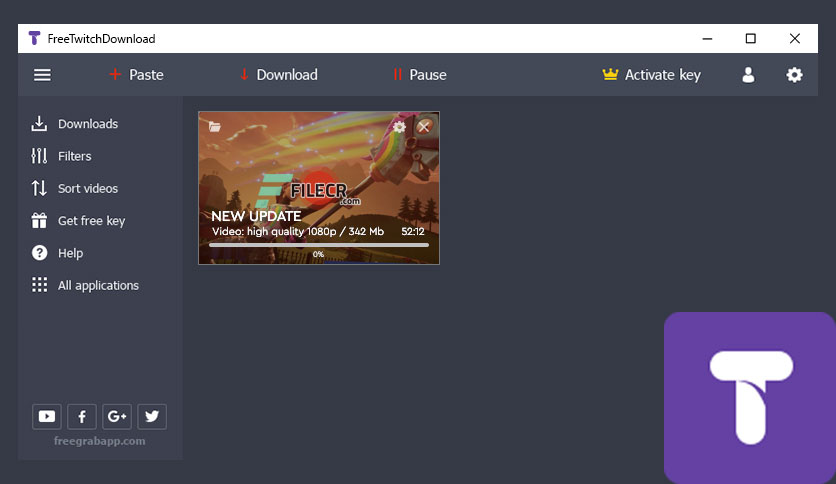Open the hamburger menu
Image resolution: width=836 pixels, height=484 pixels.
click(x=43, y=75)
